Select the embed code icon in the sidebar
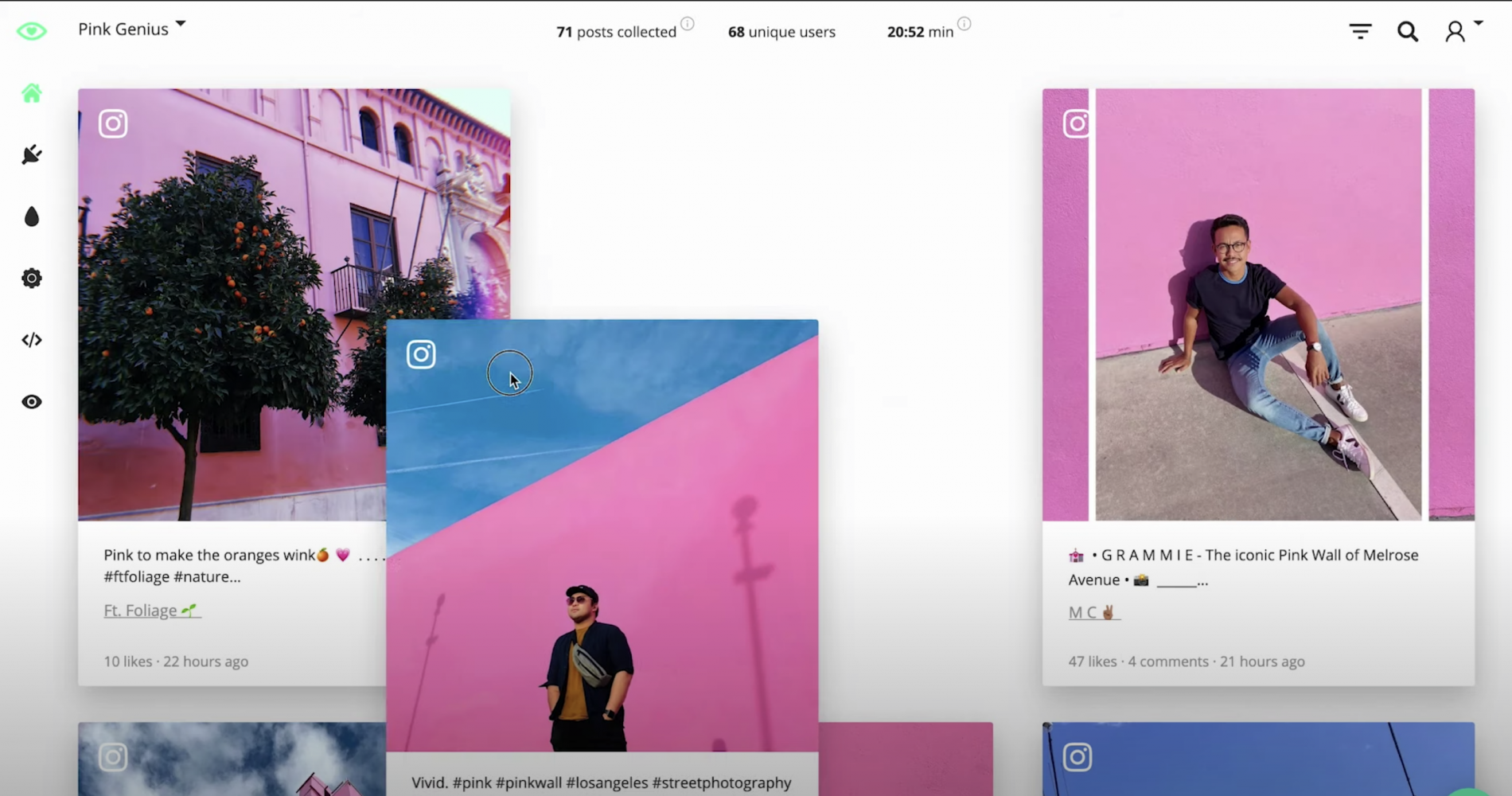The image size is (1512, 796). (x=31, y=340)
